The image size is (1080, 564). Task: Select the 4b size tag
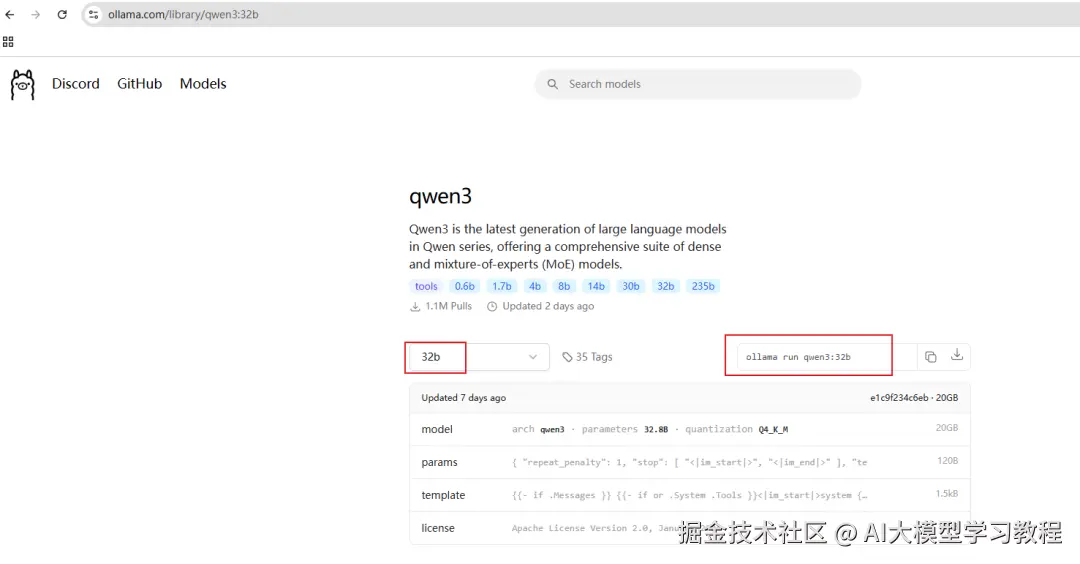click(x=534, y=286)
